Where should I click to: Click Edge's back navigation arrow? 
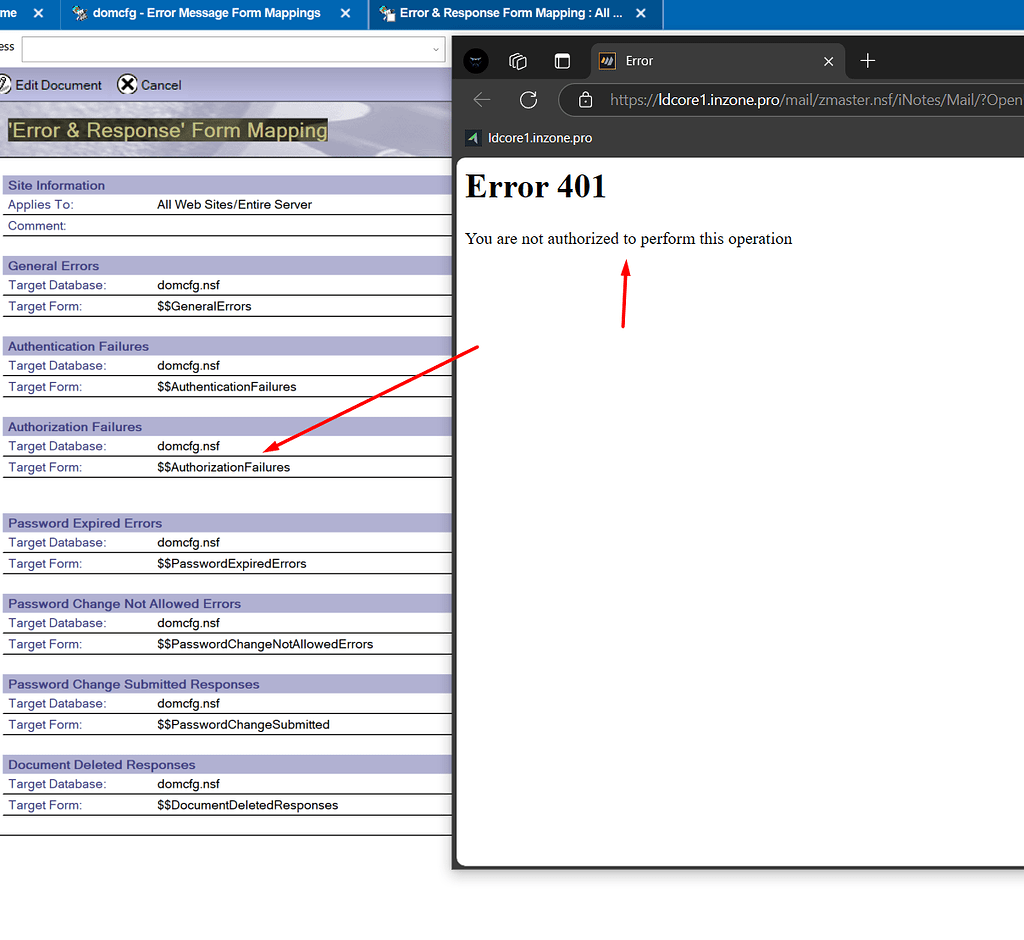click(482, 99)
